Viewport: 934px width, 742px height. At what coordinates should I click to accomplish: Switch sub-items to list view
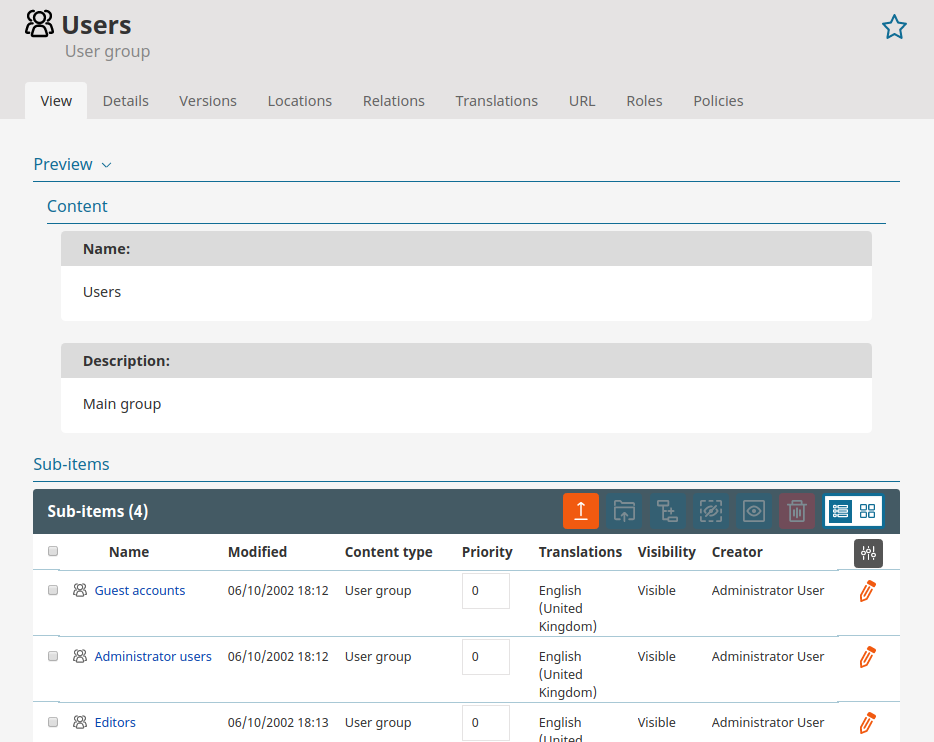(840, 511)
